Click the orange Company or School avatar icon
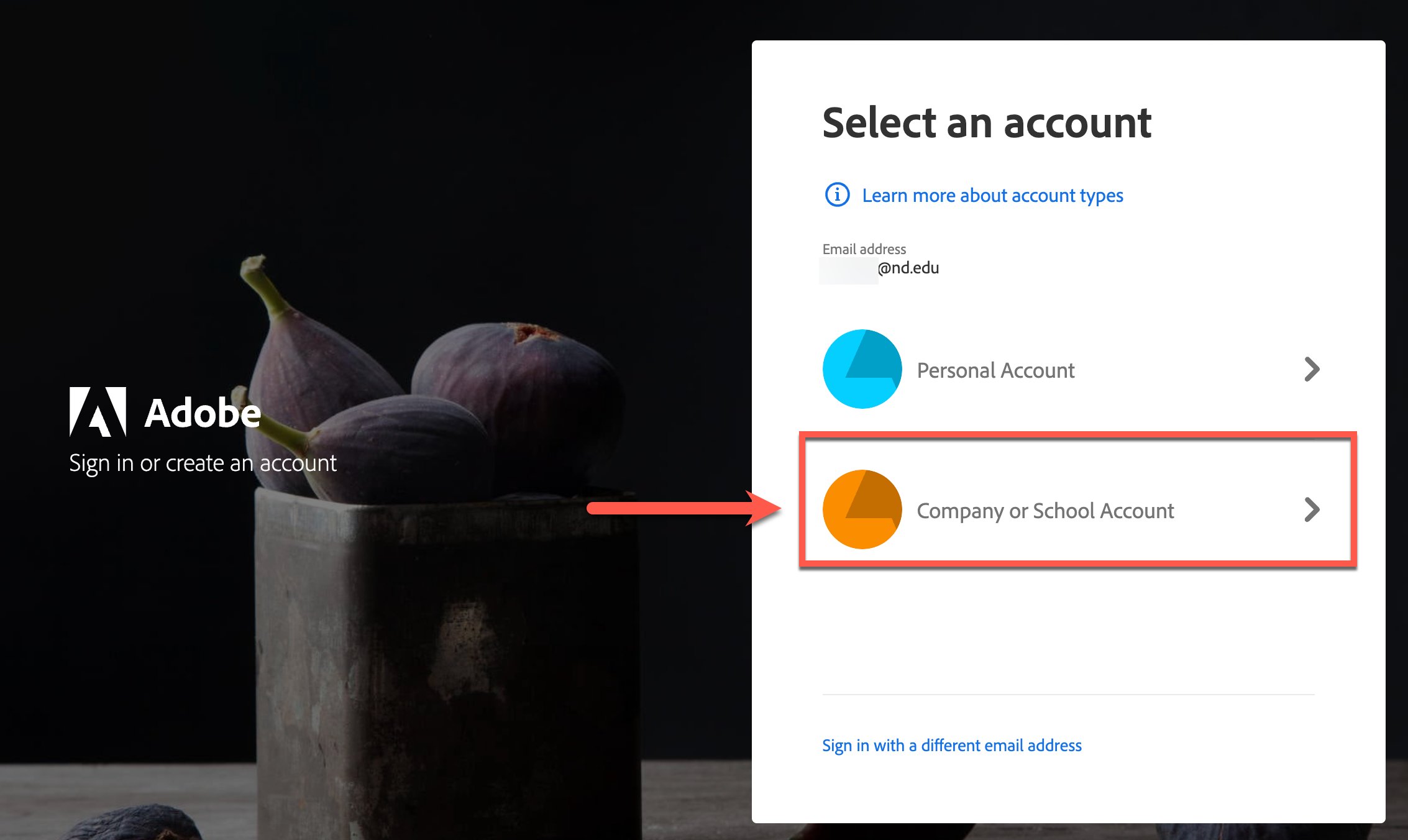Image resolution: width=1408 pixels, height=840 pixels. pos(862,509)
